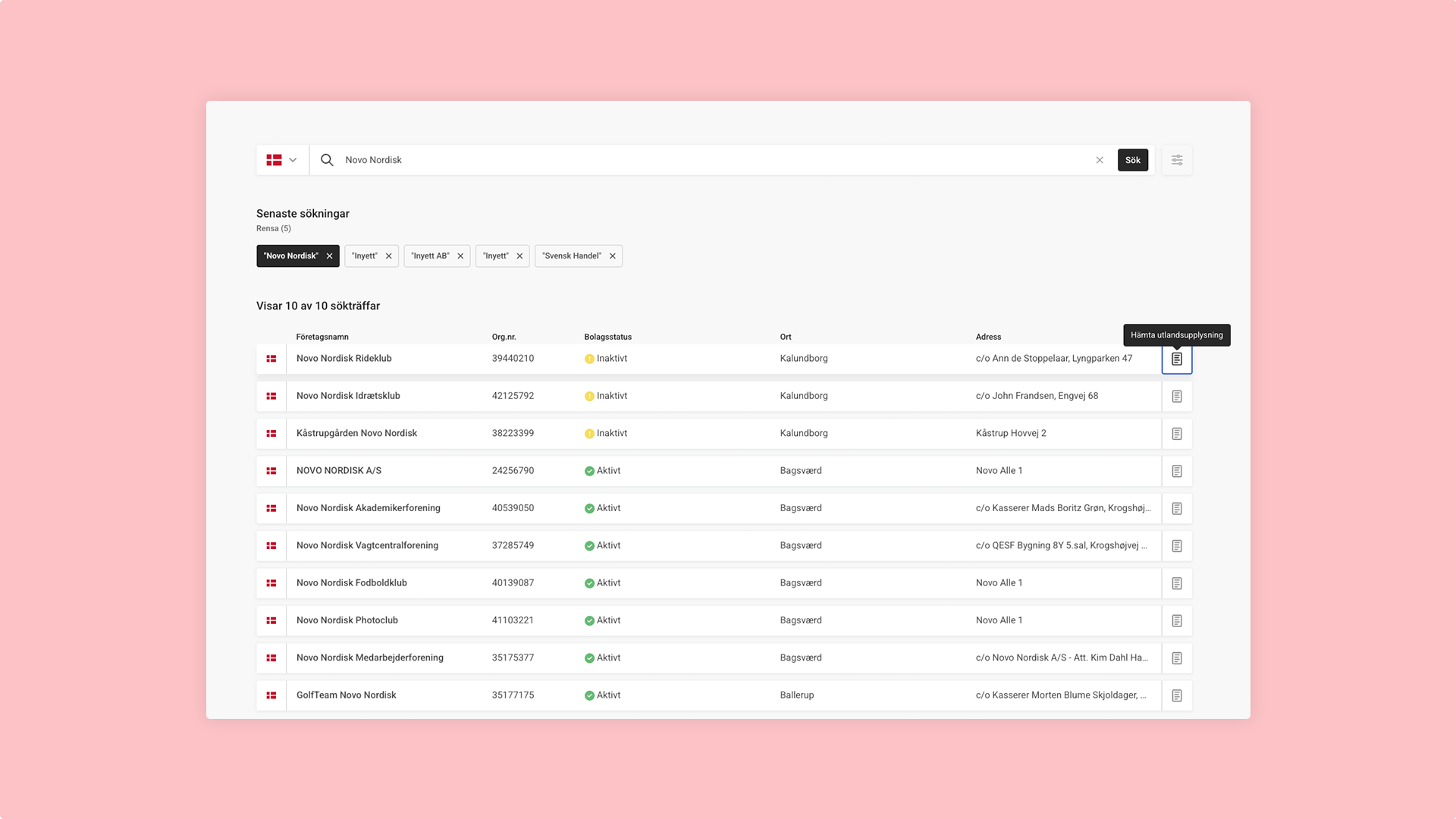Open the country flag selector dropdown

pos(282,160)
